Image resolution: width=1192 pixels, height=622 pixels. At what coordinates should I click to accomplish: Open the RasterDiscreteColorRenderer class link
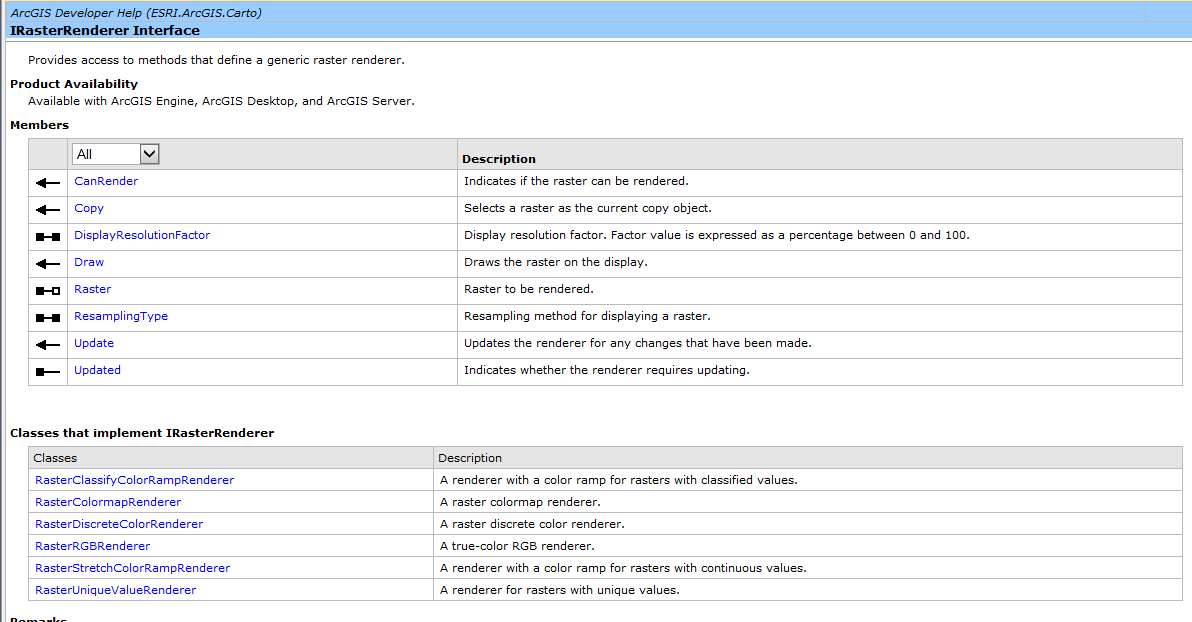click(119, 524)
